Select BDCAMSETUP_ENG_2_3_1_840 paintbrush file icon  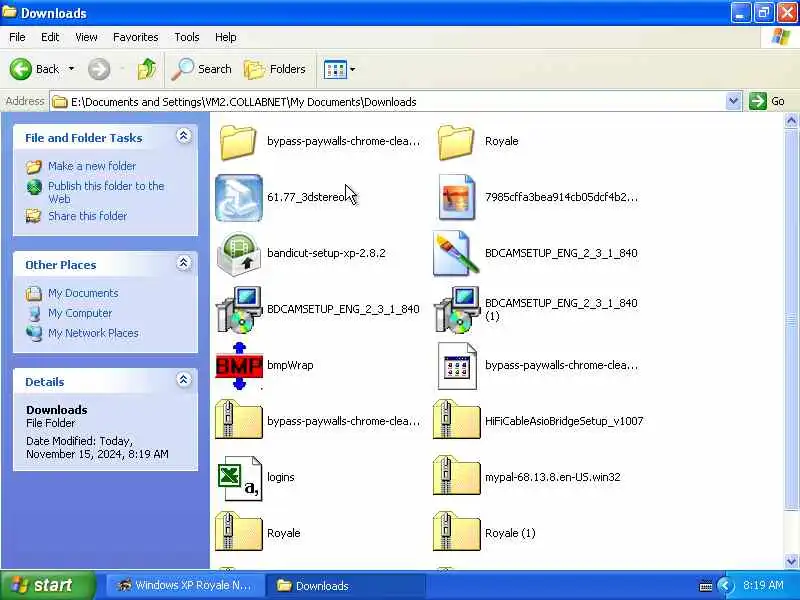point(456,254)
